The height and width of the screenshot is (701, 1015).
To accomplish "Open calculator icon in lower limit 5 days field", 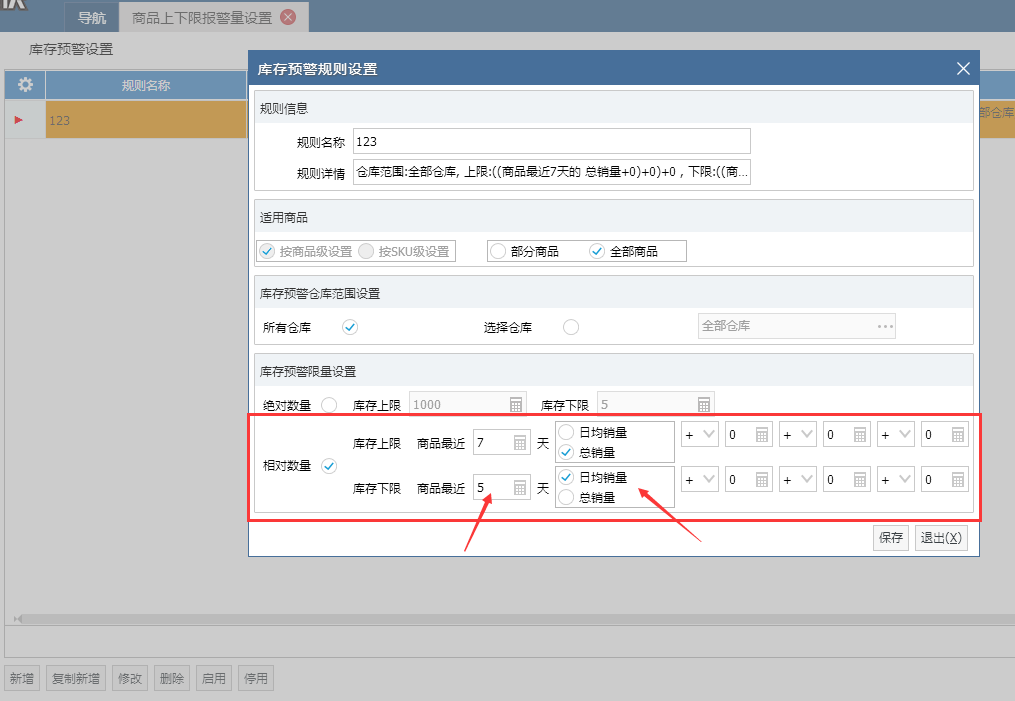I will [x=520, y=488].
